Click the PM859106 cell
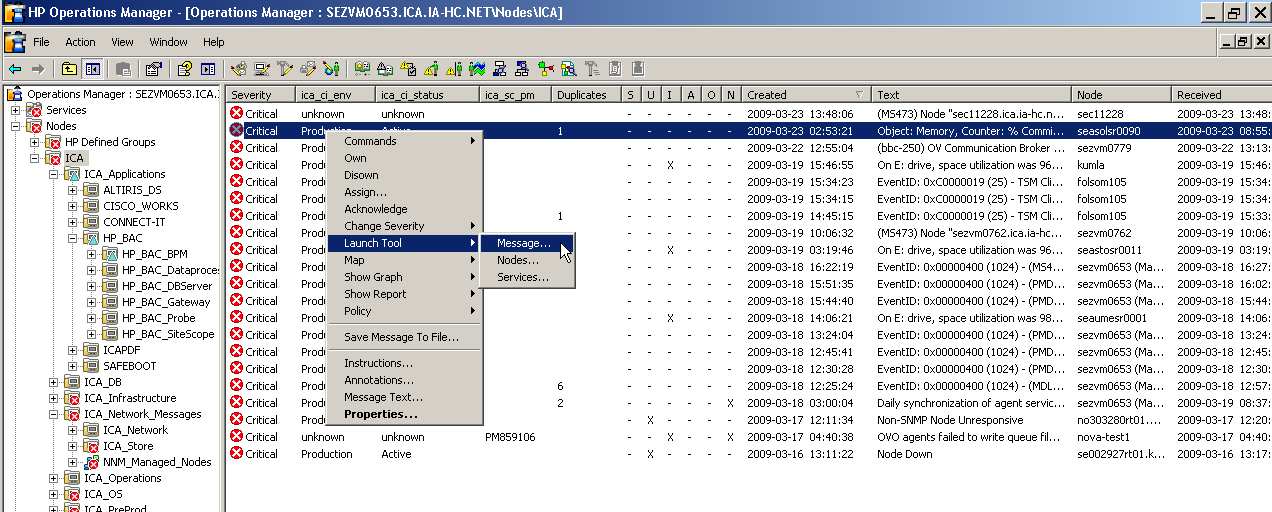This screenshot has height=512, width=1272. pos(510,437)
